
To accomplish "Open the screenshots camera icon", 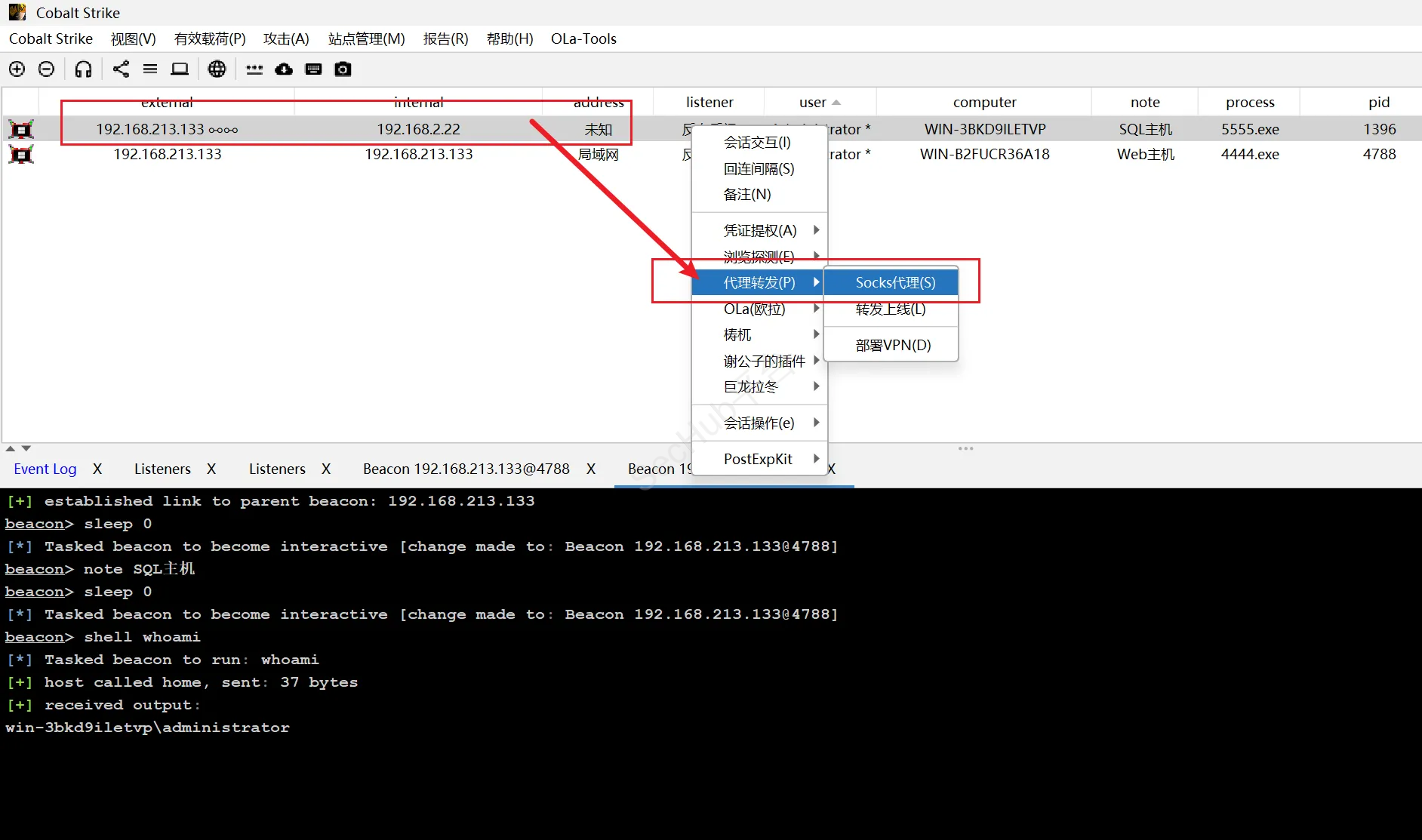I will (x=343, y=69).
